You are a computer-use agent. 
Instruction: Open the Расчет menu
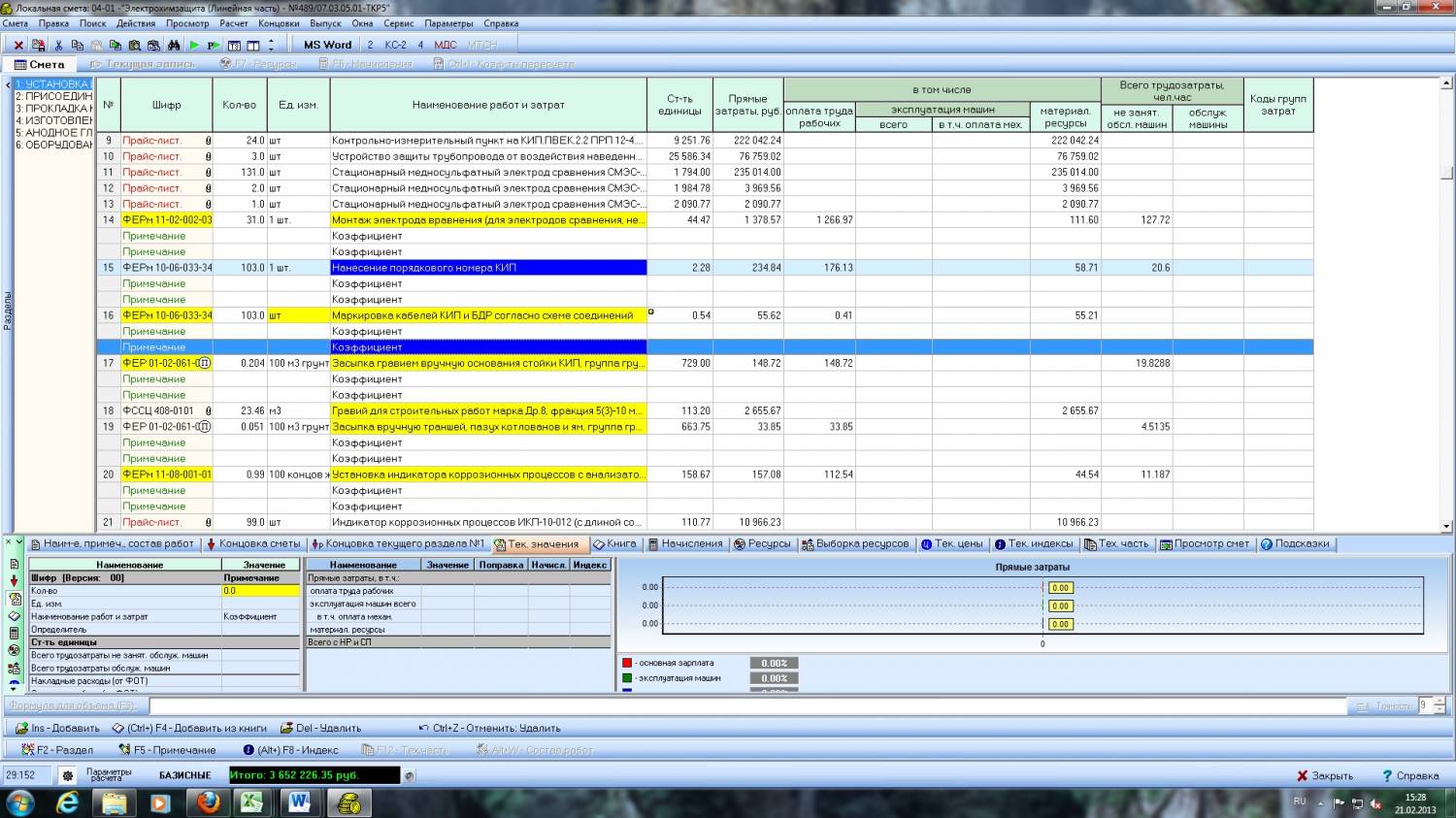coord(233,23)
